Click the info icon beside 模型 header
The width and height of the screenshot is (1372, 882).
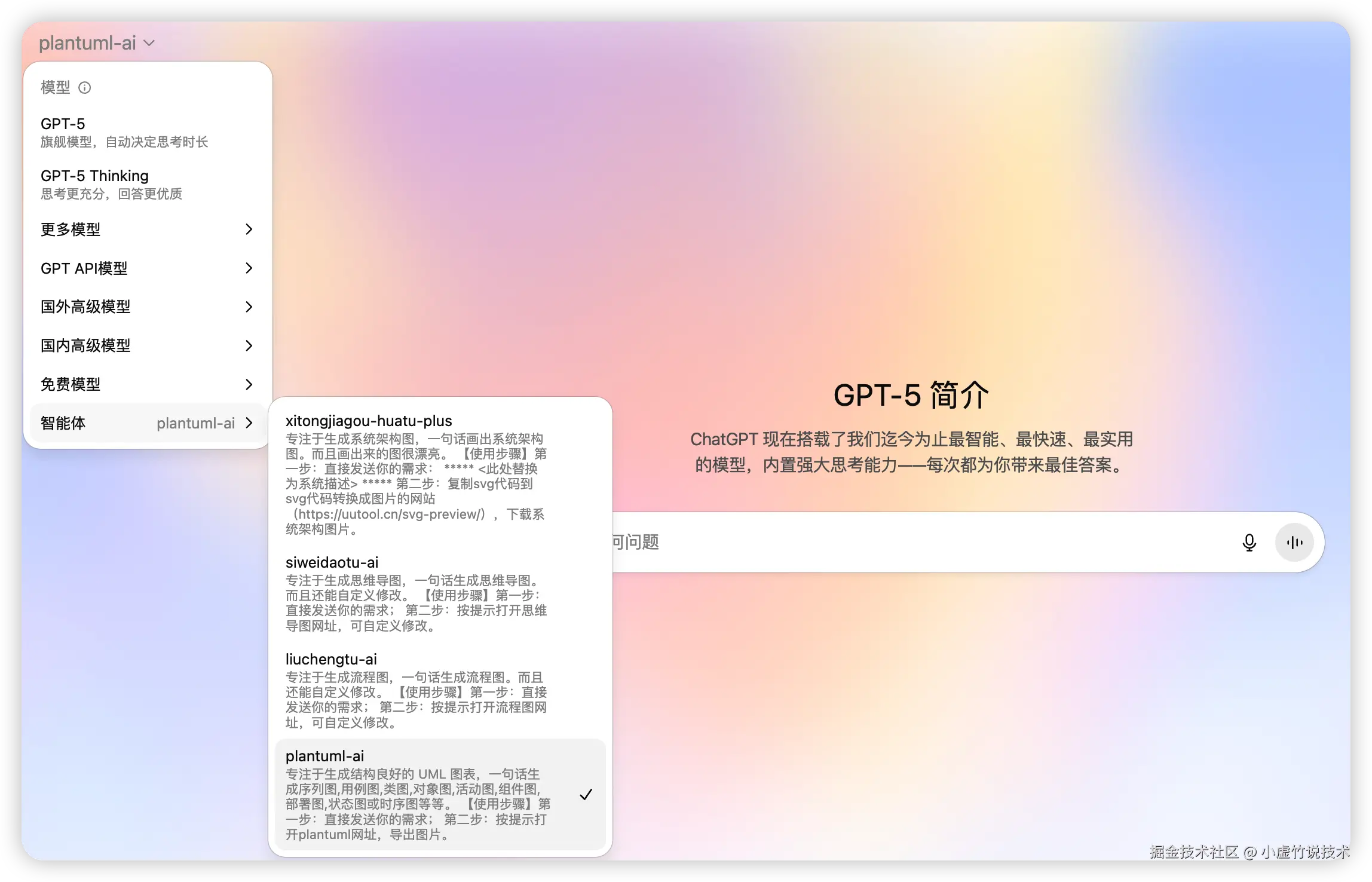[85, 88]
